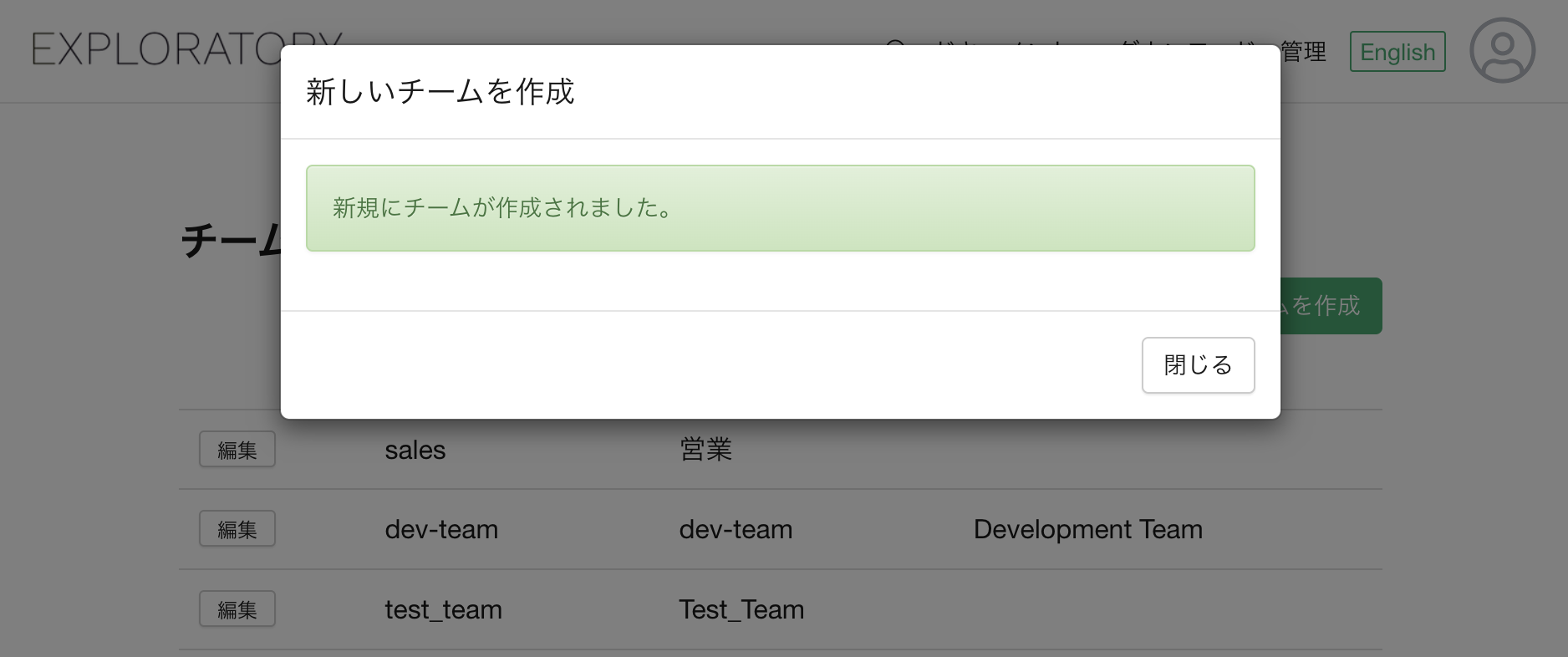Switch language with the English button

1397,52
